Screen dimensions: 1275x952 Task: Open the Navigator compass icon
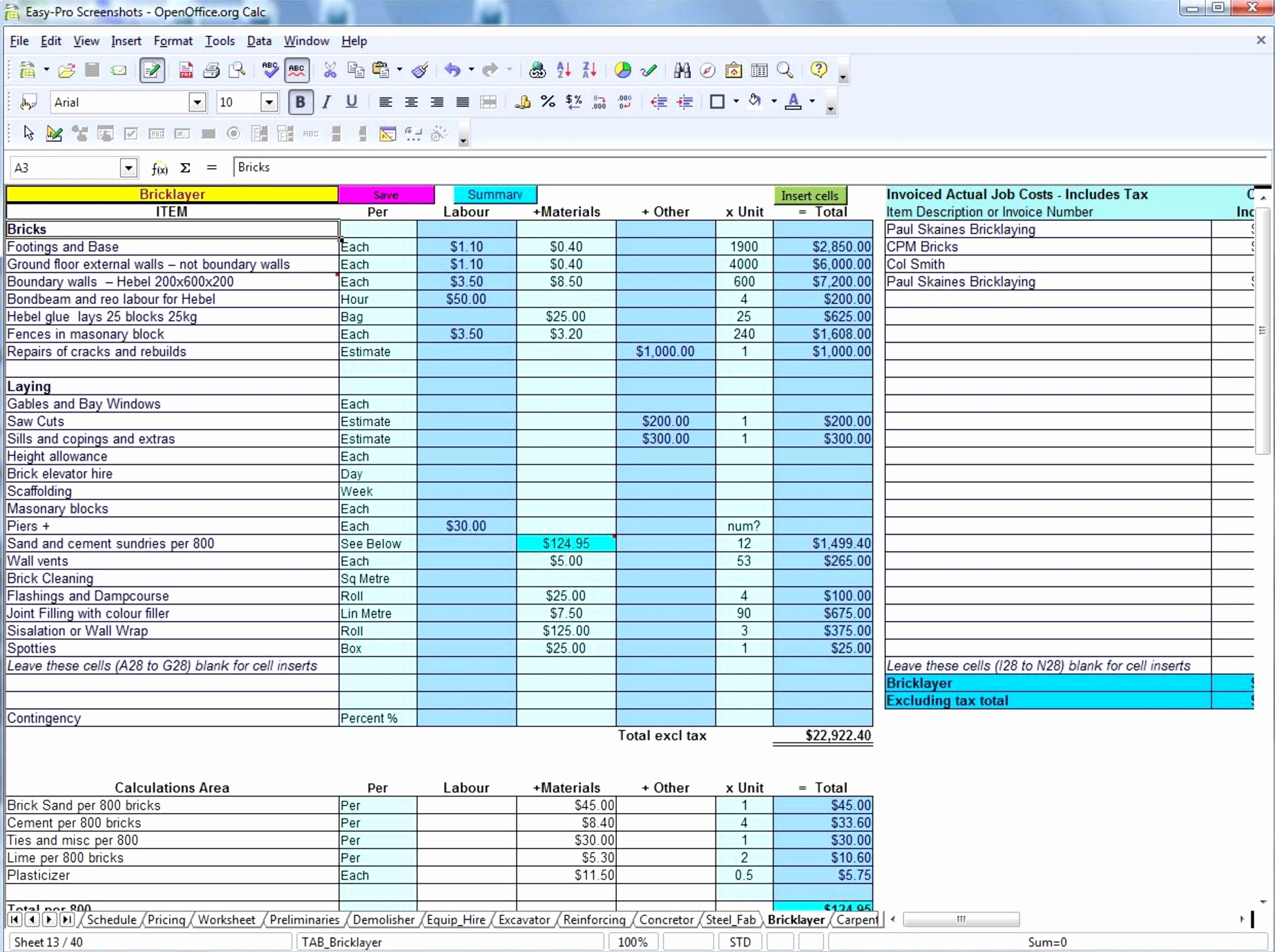pyautogui.click(x=707, y=70)
